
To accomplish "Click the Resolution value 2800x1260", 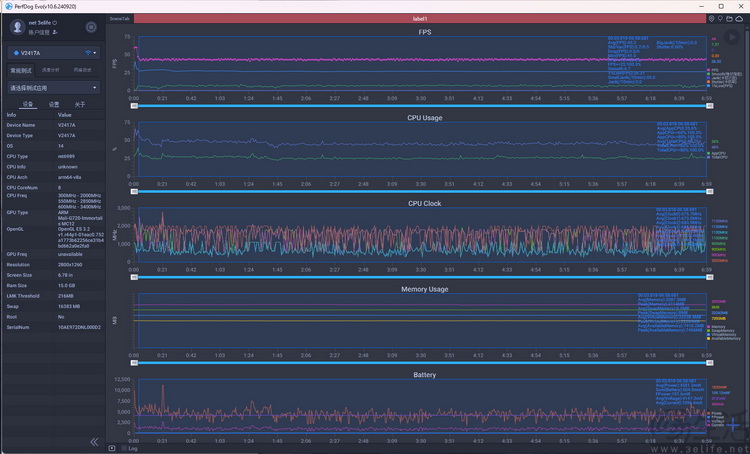I will (x=71, y=265).
